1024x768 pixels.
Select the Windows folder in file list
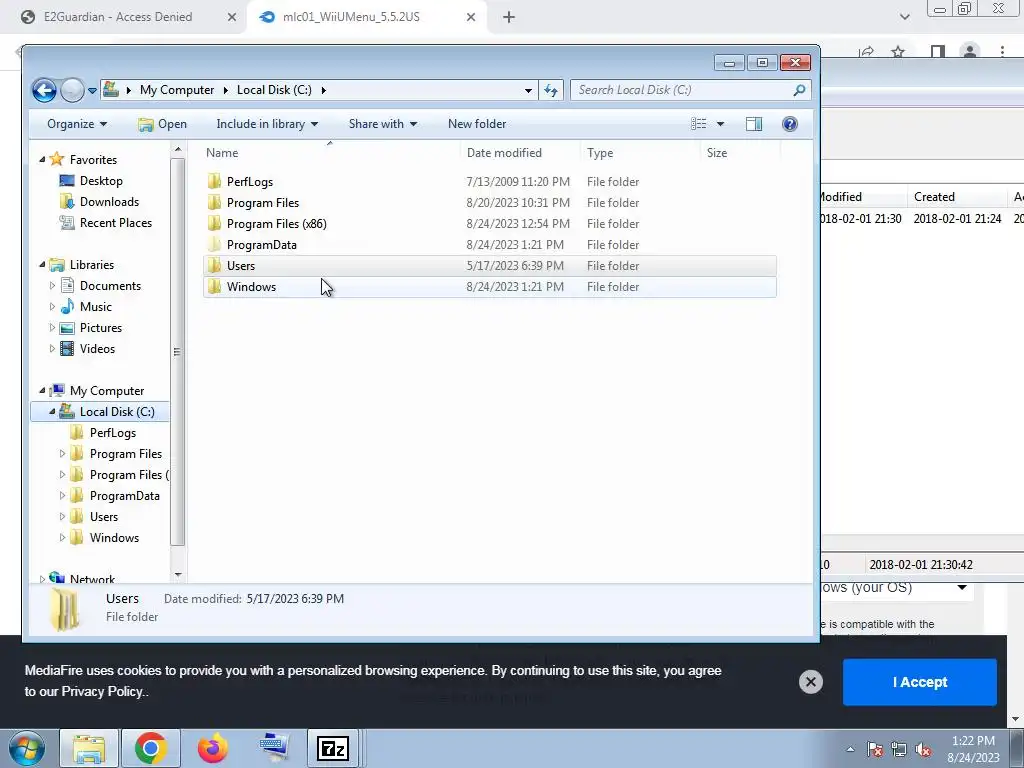point(490,287)
